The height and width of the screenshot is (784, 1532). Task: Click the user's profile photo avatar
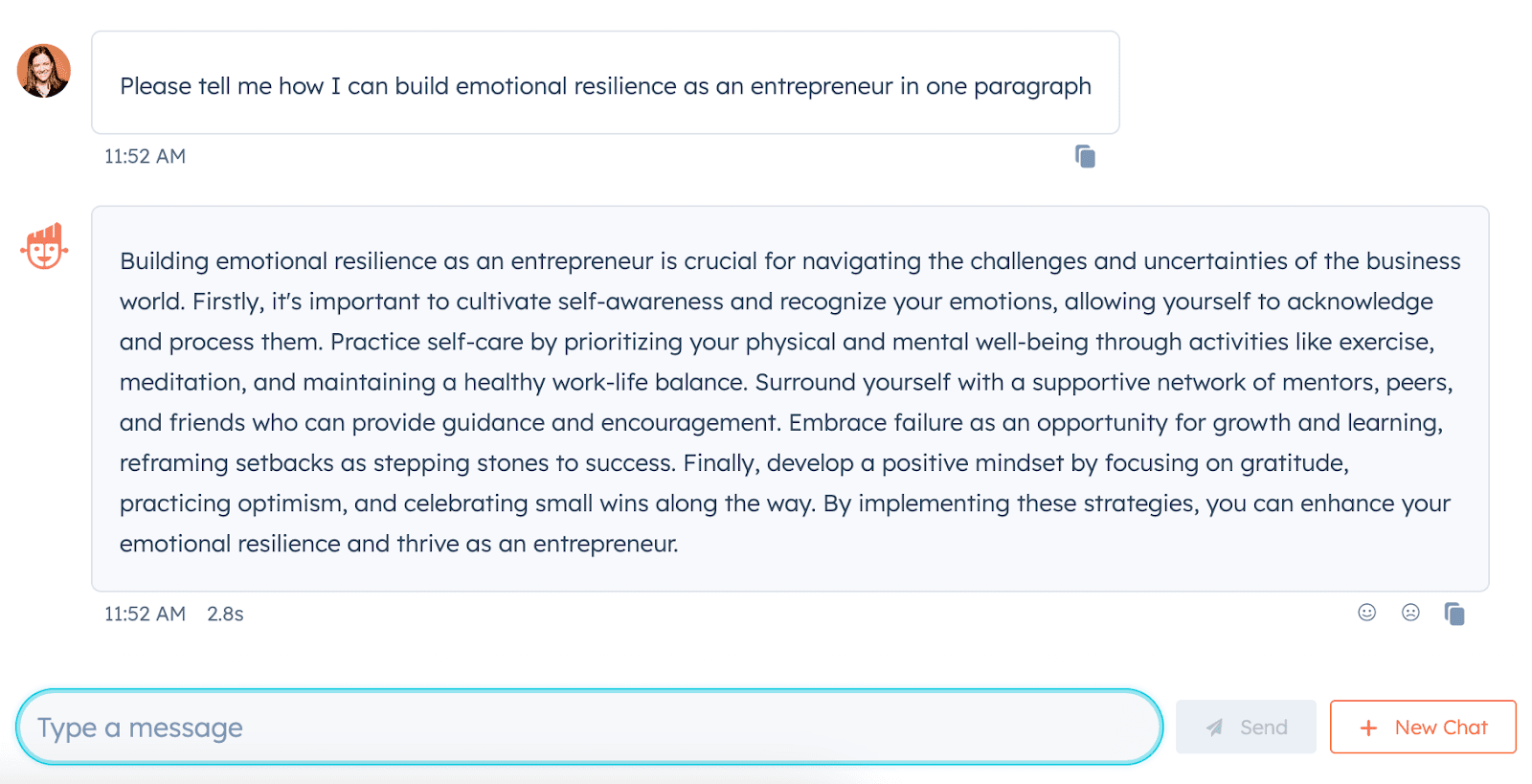coord(44,71)
